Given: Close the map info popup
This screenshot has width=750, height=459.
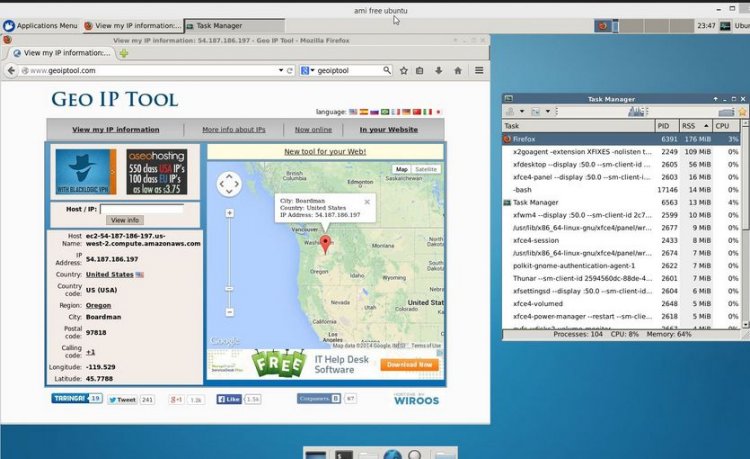Looking at the screenshot, I should coord(366,201).
